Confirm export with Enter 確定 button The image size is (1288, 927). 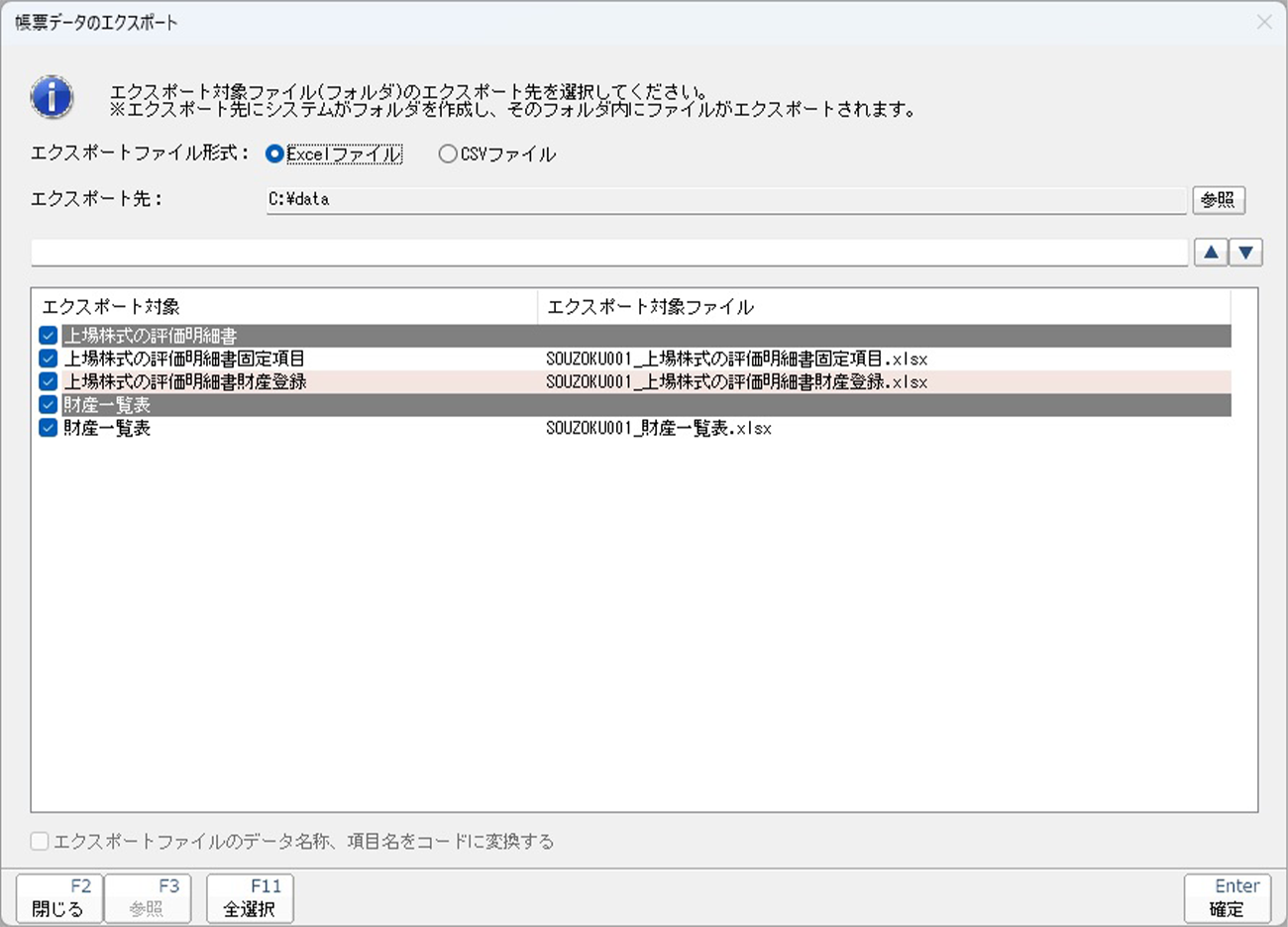1227,898
